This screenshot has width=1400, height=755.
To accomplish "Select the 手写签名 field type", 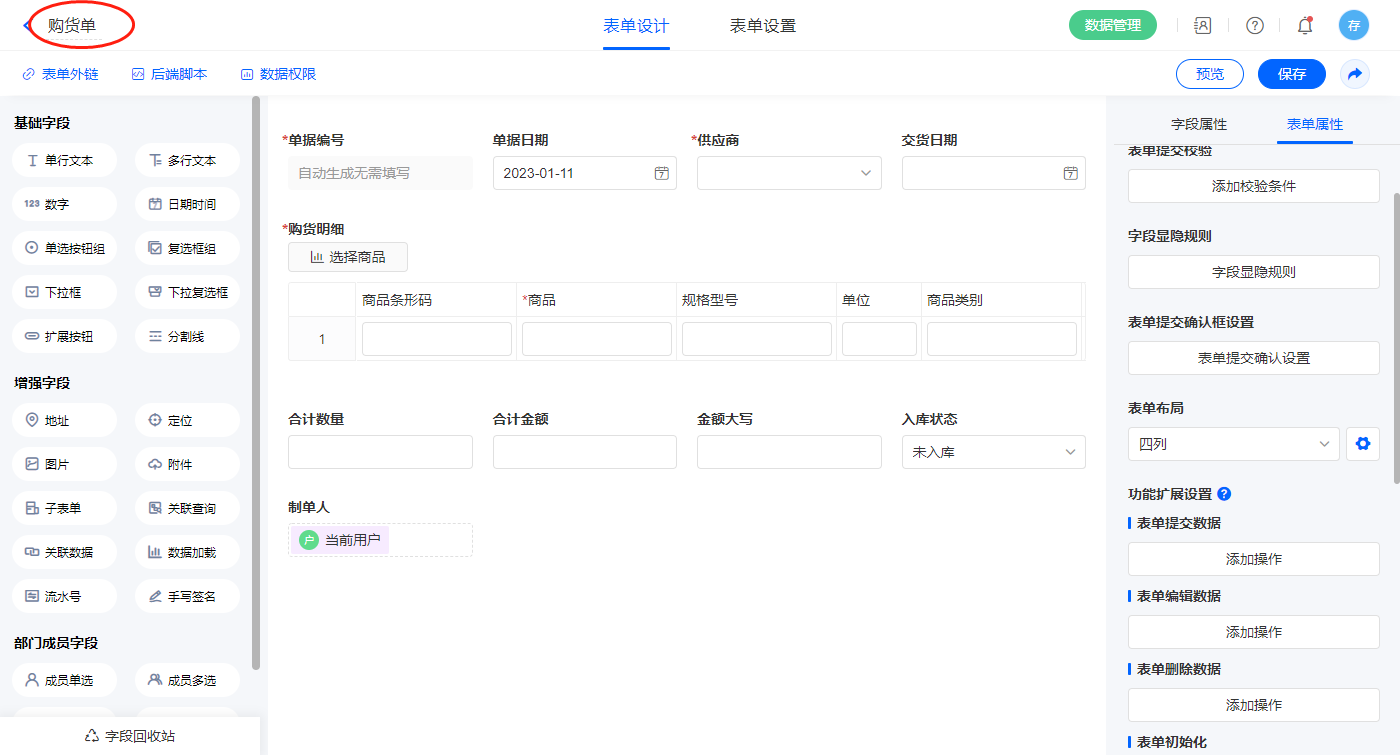I will (x=187, y=596).
